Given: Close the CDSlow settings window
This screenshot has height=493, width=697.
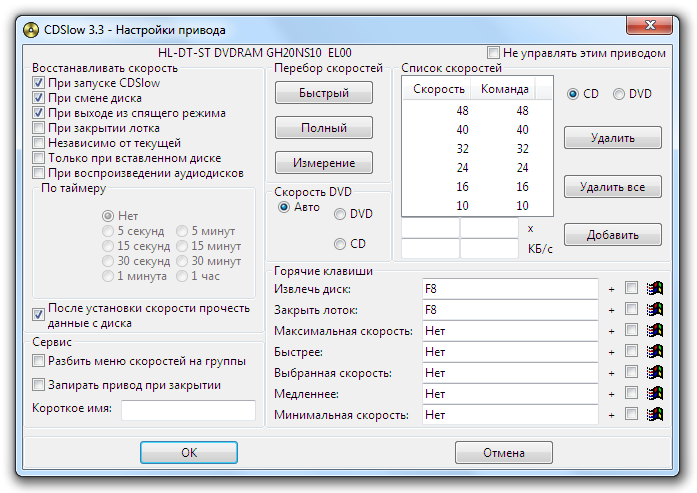Looking at the screenshot, I should pyautogui.click(x=649, y=25).
